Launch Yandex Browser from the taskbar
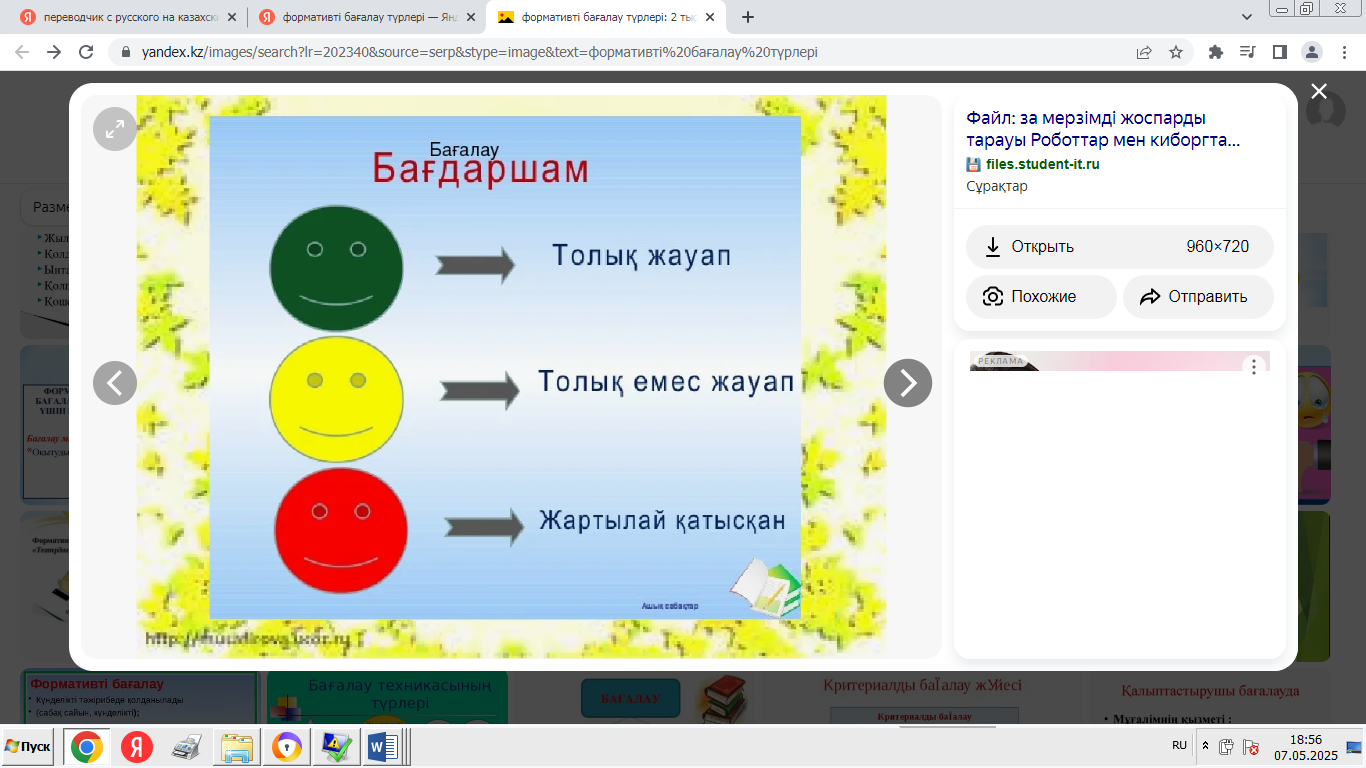Screen dimensions: 1366x768 pos(137,747)
